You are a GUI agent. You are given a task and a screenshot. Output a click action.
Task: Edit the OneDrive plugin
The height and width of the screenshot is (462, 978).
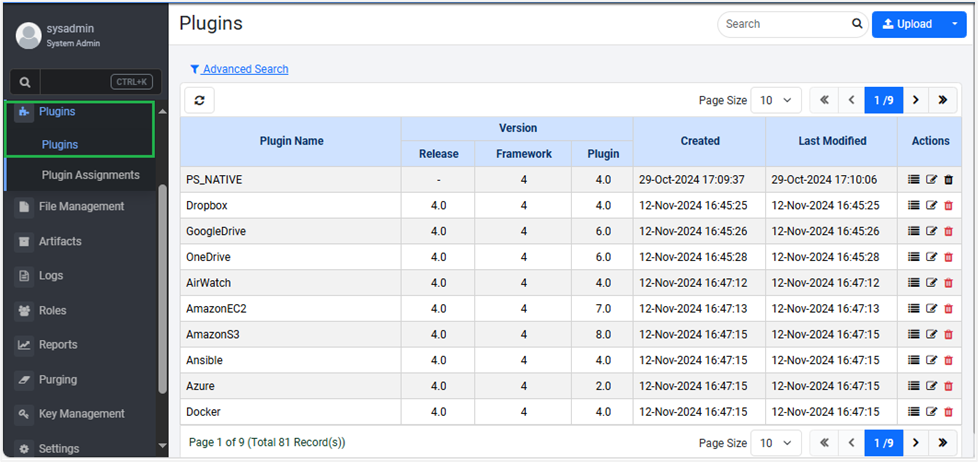click(931, 257)
